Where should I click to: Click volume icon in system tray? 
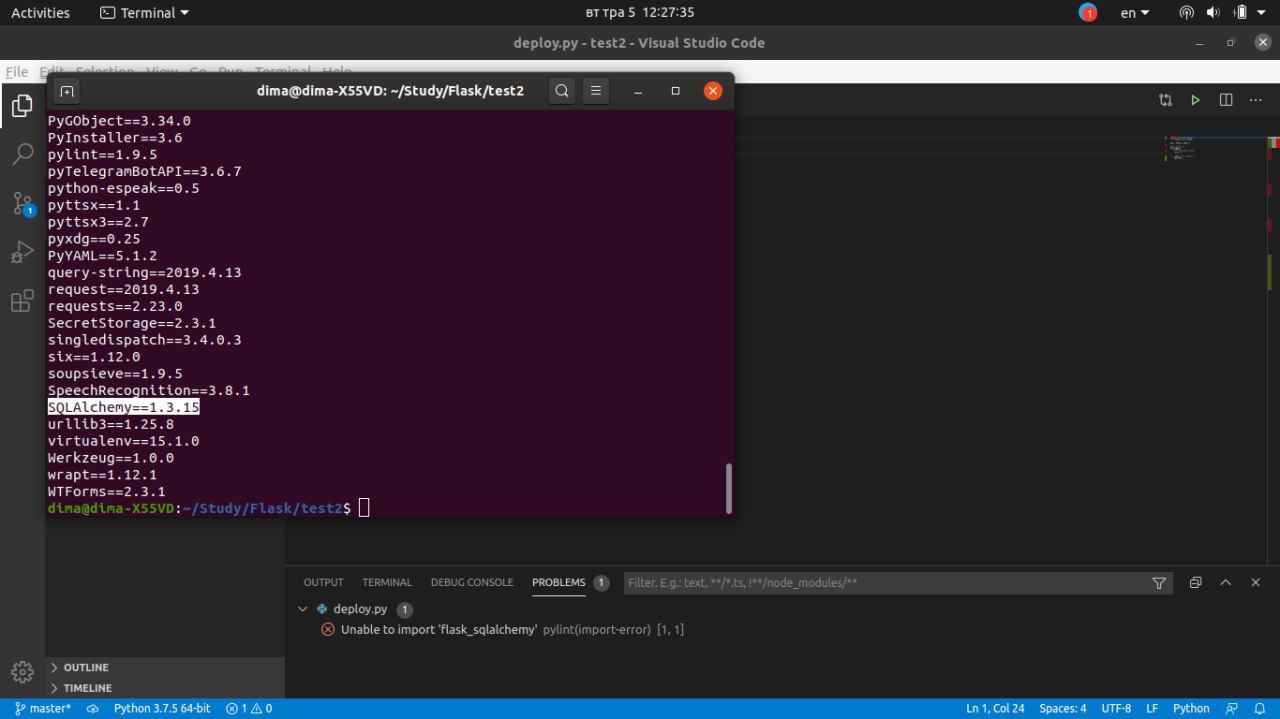[1213, 13]
